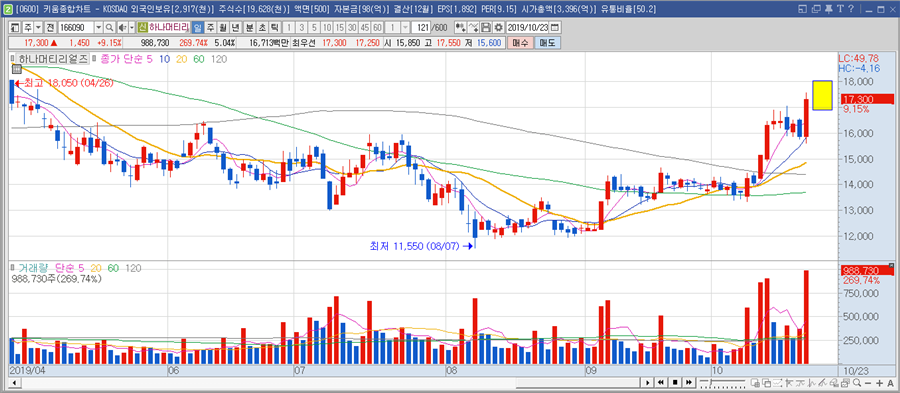900x393 pixels.
Task: Click the A auto-scale icon at bottom
Action: tap(890, 383)
